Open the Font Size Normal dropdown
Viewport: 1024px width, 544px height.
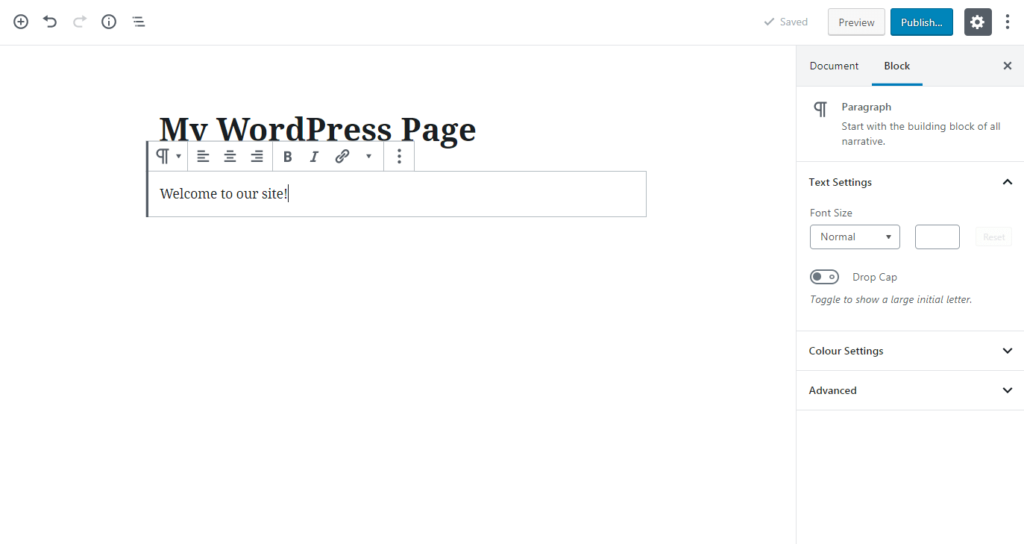(855, 237)
